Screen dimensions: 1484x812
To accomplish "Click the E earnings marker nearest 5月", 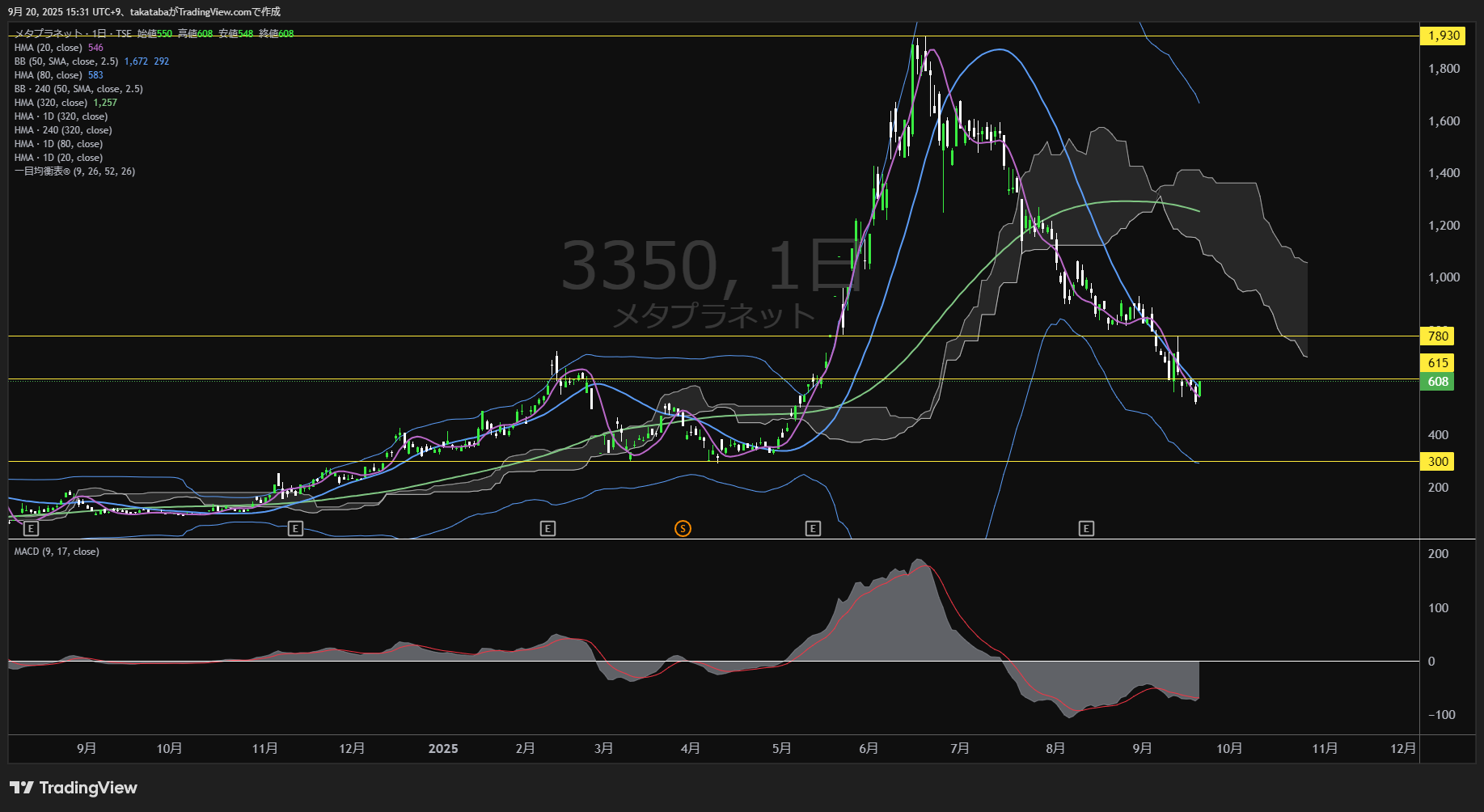I will point(813,528).
